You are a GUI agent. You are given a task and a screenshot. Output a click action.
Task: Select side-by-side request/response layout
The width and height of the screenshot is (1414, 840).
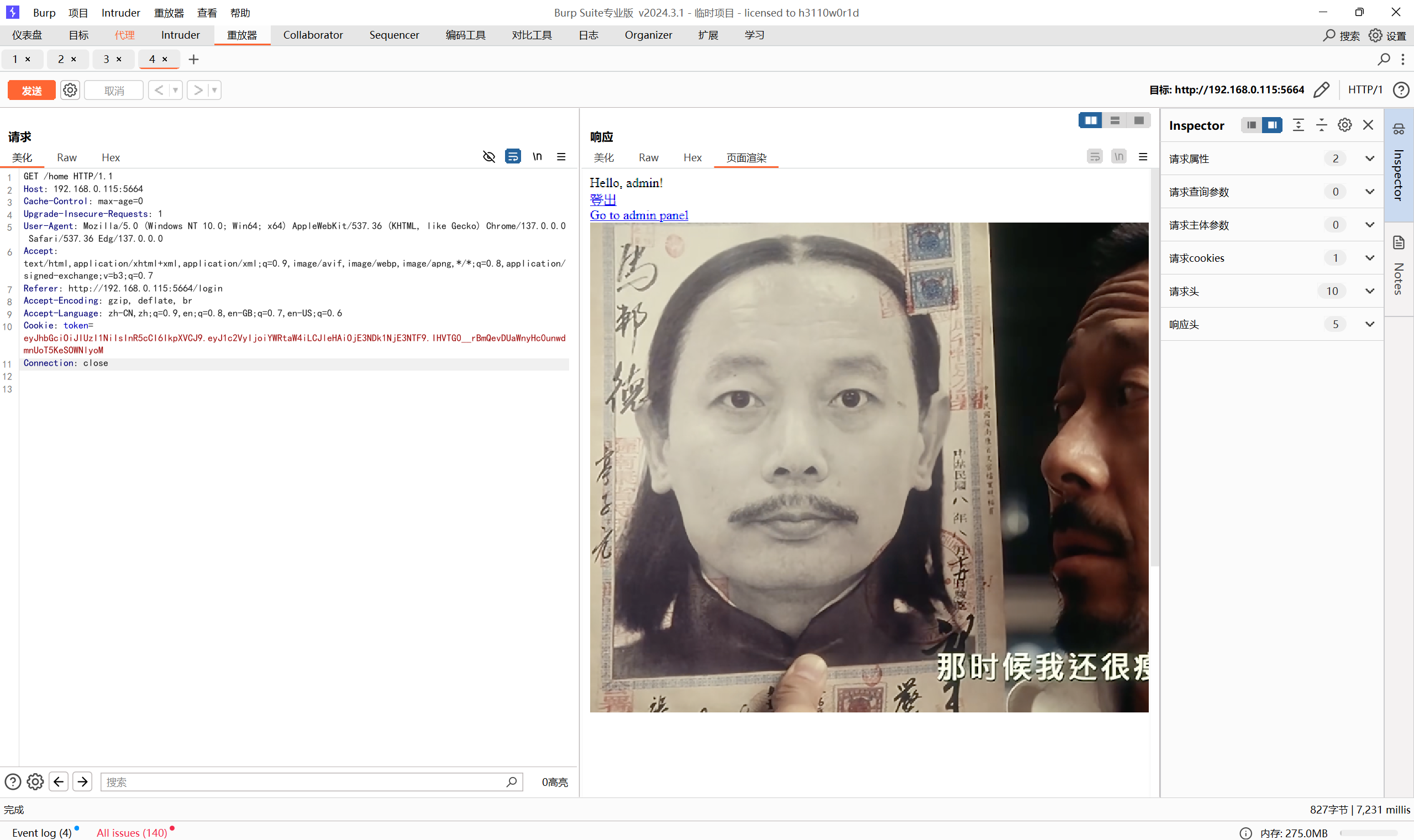tap(1091, 120)
